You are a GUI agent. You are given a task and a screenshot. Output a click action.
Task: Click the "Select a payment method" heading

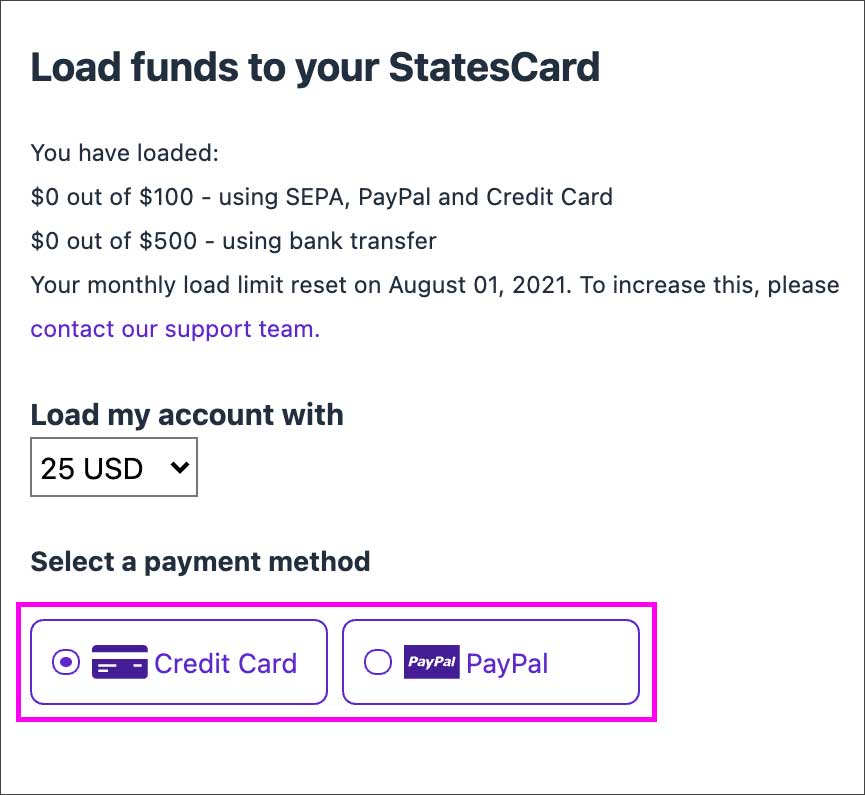(200, 561)
